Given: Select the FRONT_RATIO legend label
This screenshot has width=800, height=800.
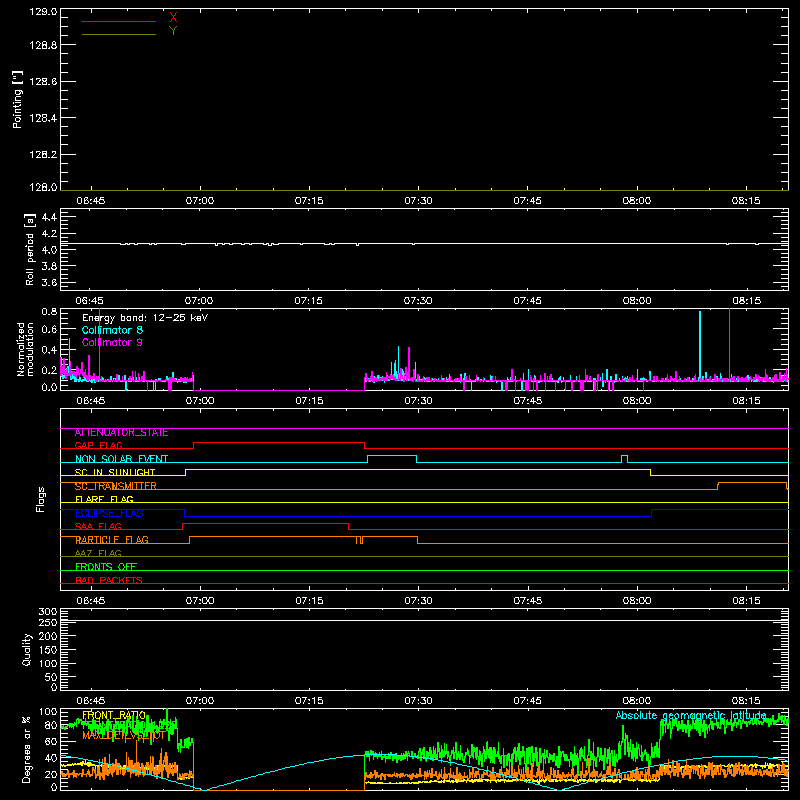Looking at the screenshot, I should click(x=114, y=716).
